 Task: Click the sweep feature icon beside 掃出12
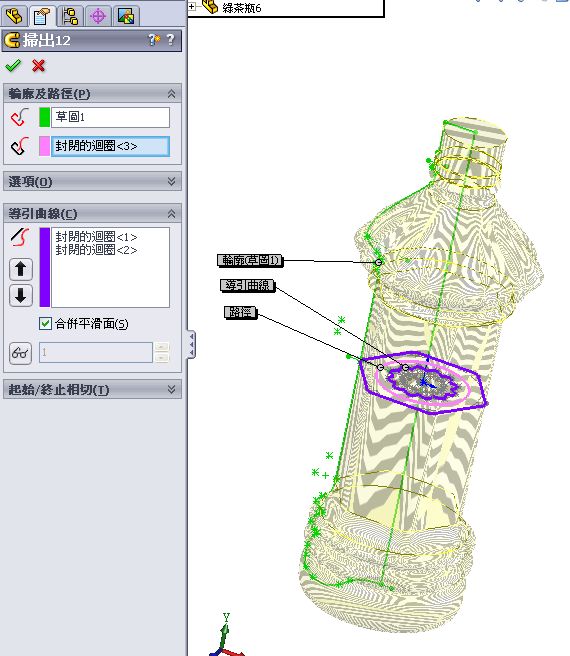(x=12, y=40)
